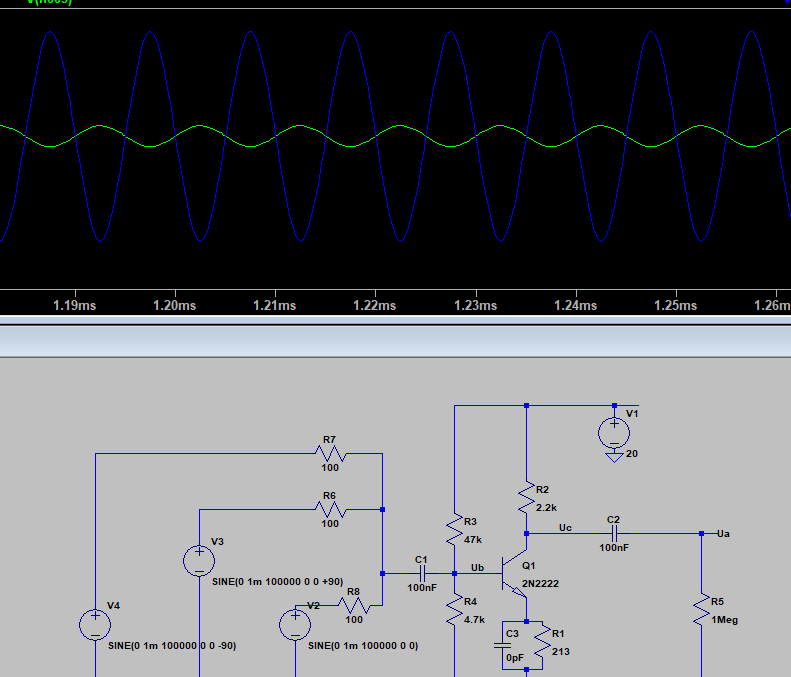Click the C2 designator label
Viewport: 791px width, 677px height.
click(613, 520)
